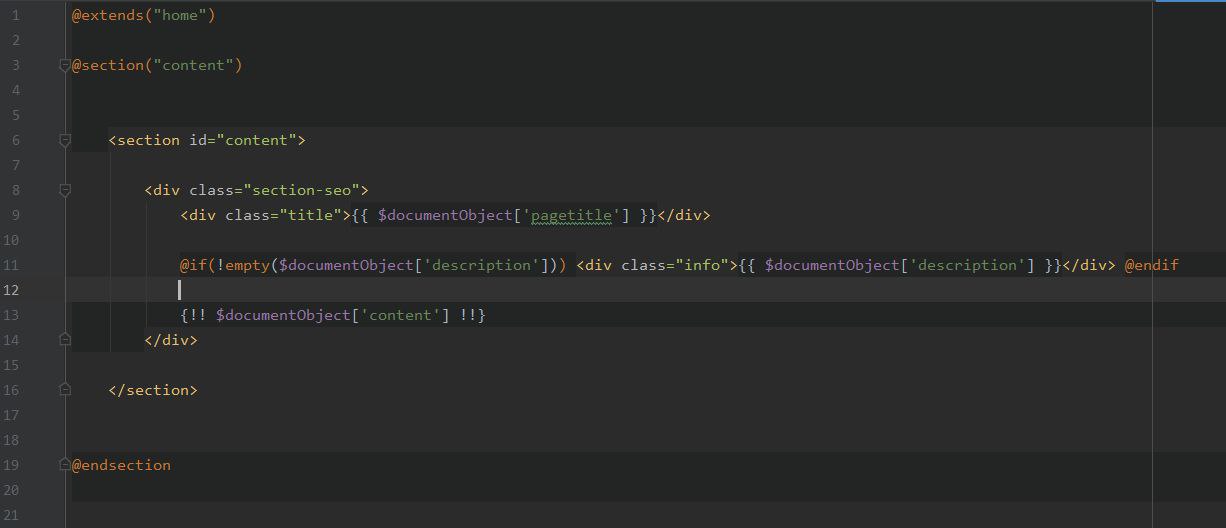Screen dimensions: 1226x528
Task: Click the "title" class value
Action: pyautogui.click(x=310, y=216)
